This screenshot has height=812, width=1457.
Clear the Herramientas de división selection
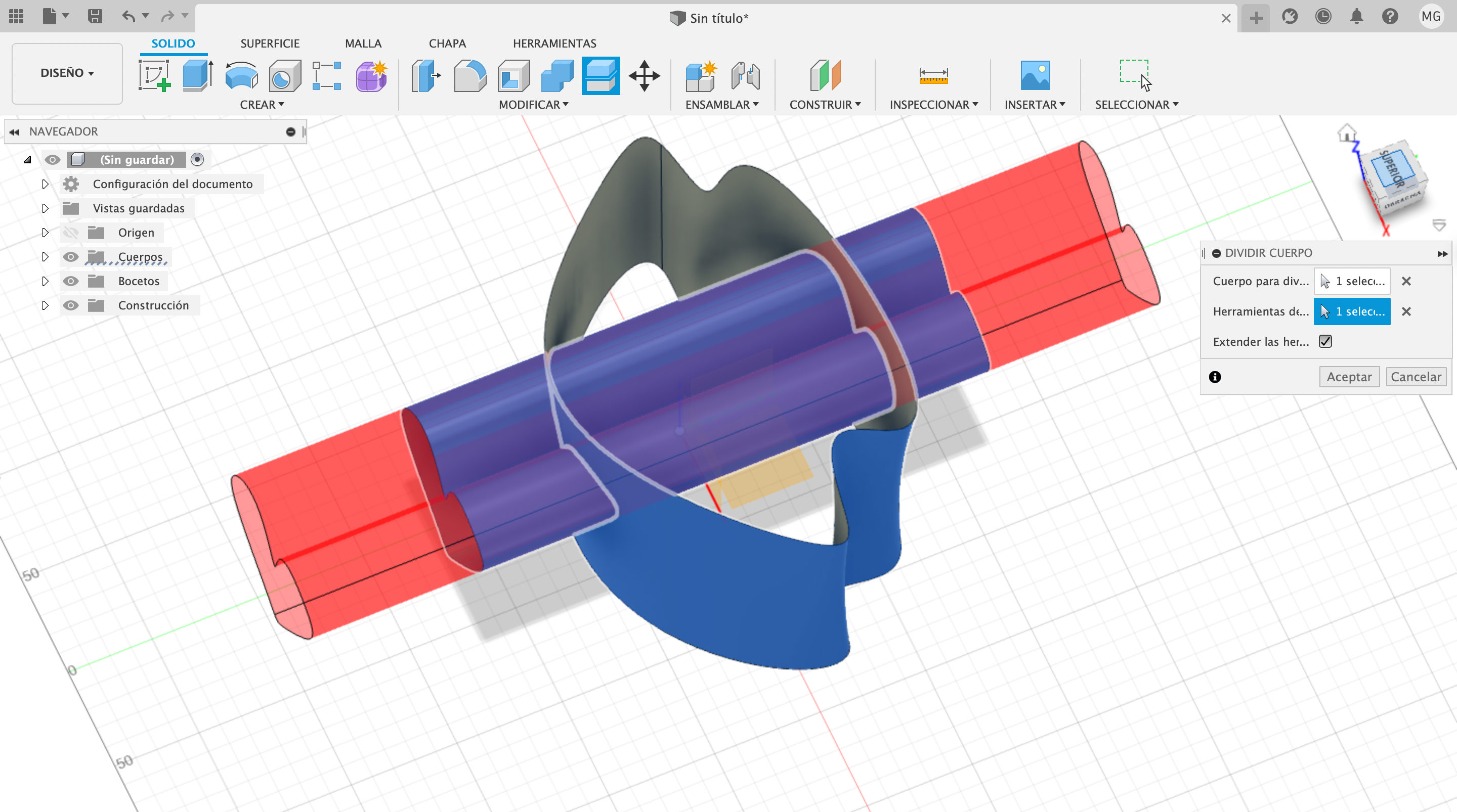click(1406, 311)
